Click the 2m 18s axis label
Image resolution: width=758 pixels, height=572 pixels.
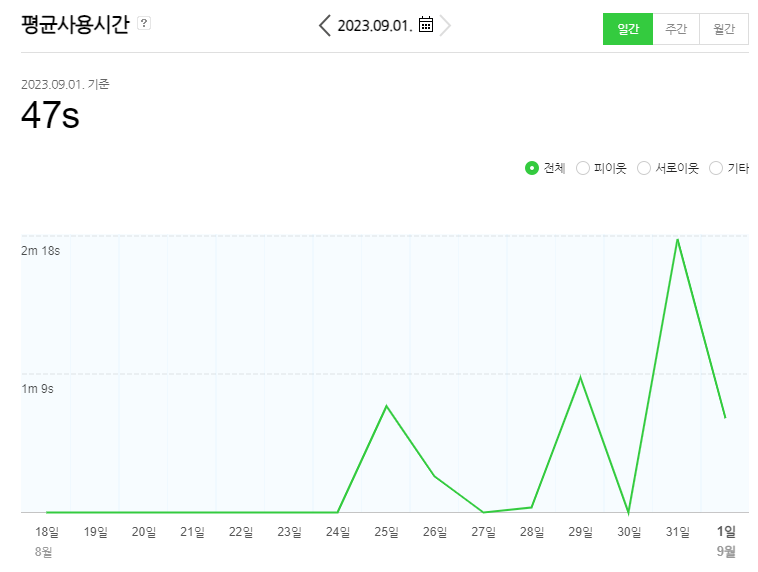41,250
